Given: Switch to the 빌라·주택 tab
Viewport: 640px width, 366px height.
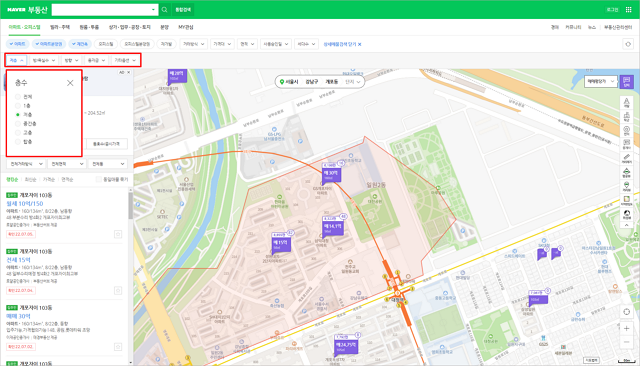Looking at the screenshot, I should (60, 27).
